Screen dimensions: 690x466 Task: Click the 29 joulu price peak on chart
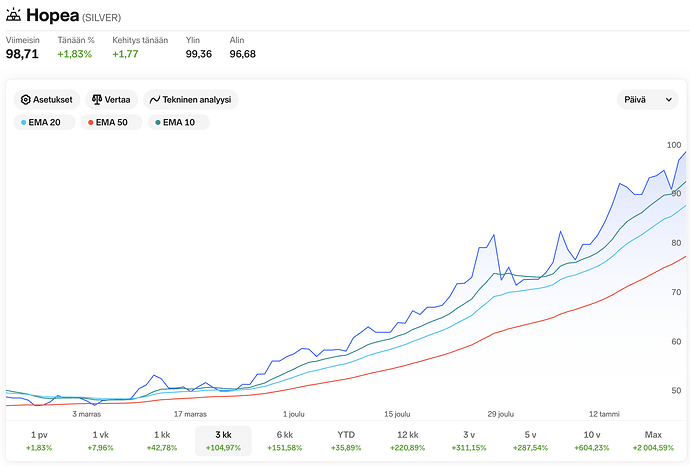[x=494, y=235]
